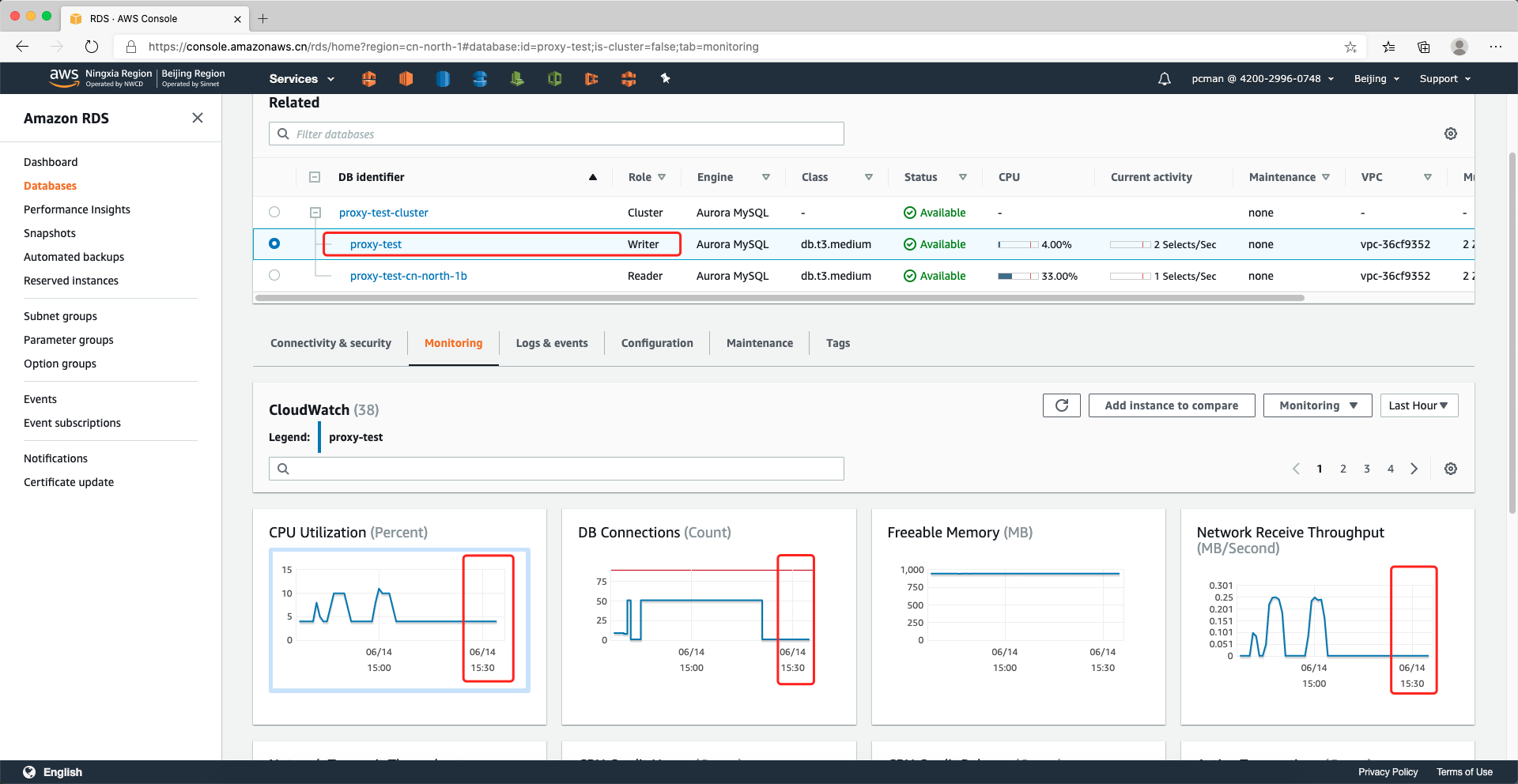Open the Configuration tab
The width and height of the screenshot is (1518, 784).
[x=656, y=343]
